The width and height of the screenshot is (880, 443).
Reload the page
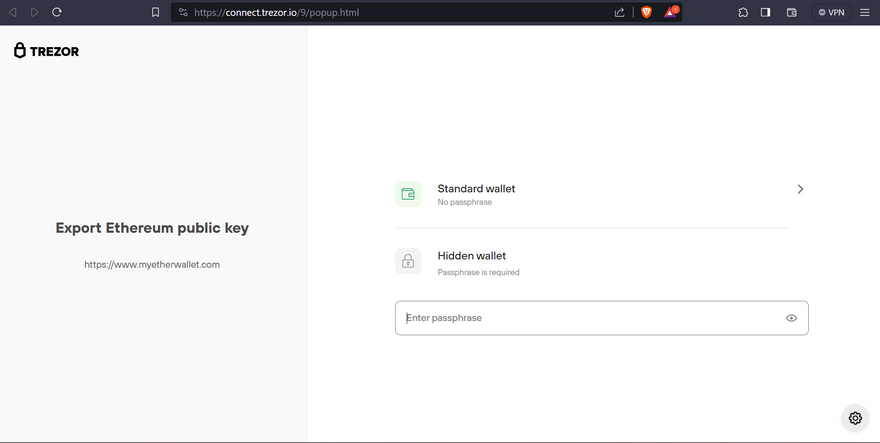[57, 12]
